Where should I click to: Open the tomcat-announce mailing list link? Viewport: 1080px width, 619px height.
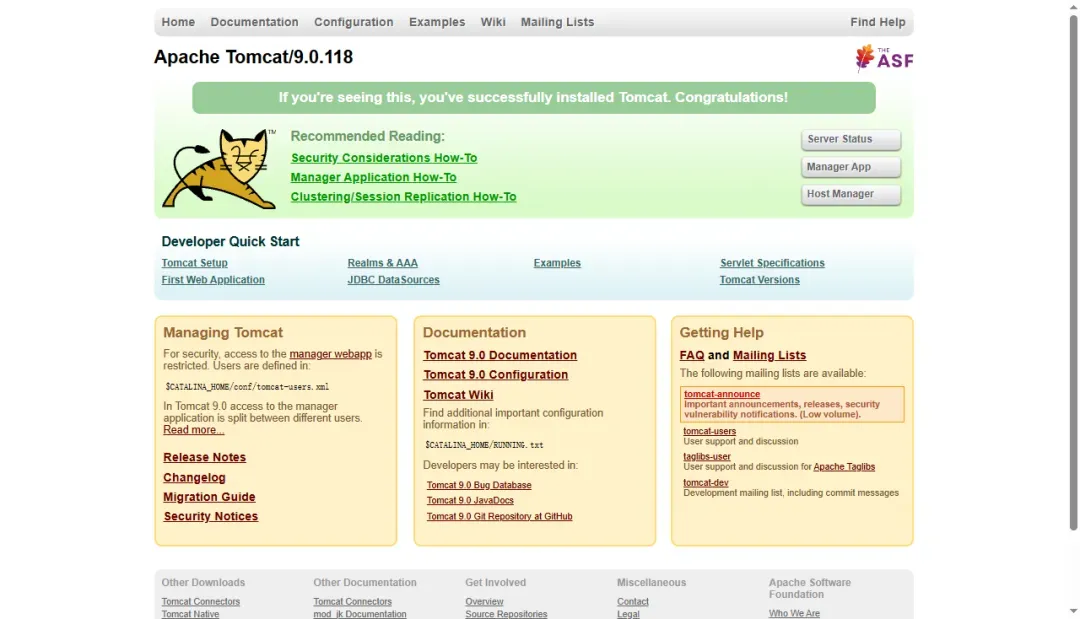pyautogui.click(x=722, y=394)
